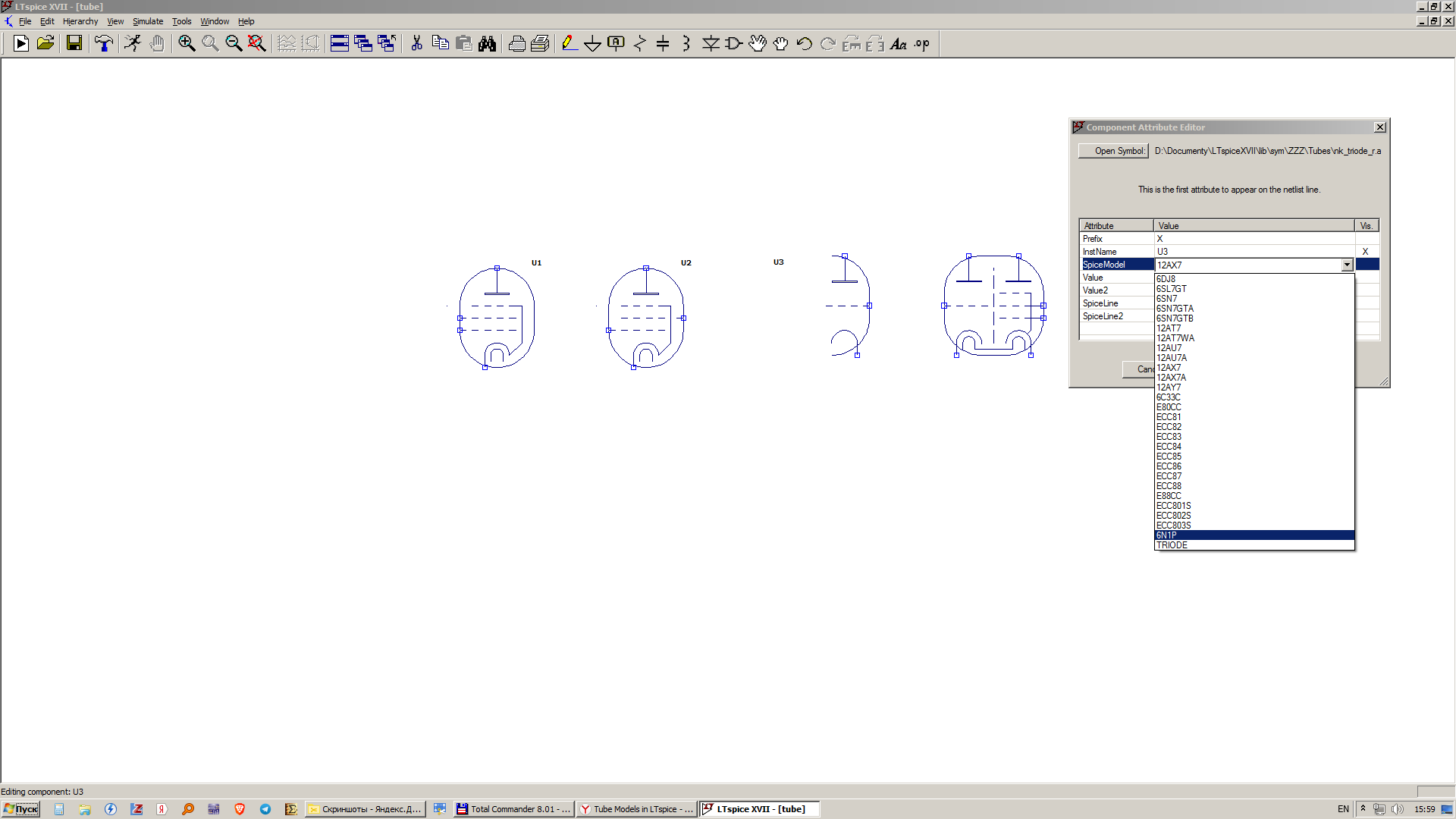Screen dimensions: 1456x819
Task: Click the Cascade Windows icon
Action: 363,43
